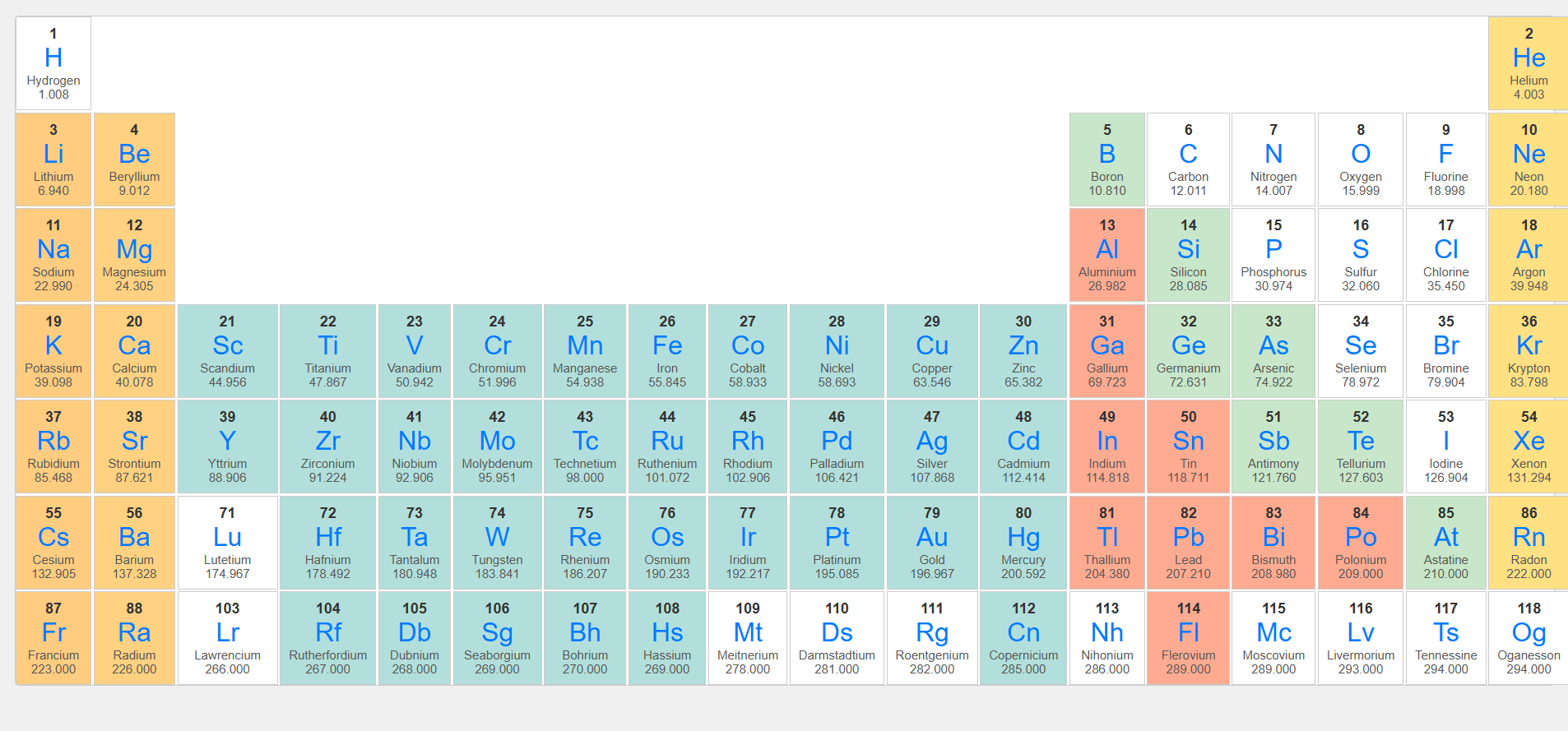Select the Rubidium cell
Image resolution: width=1568 pixels, height=731 pixels.
(53, 446)
